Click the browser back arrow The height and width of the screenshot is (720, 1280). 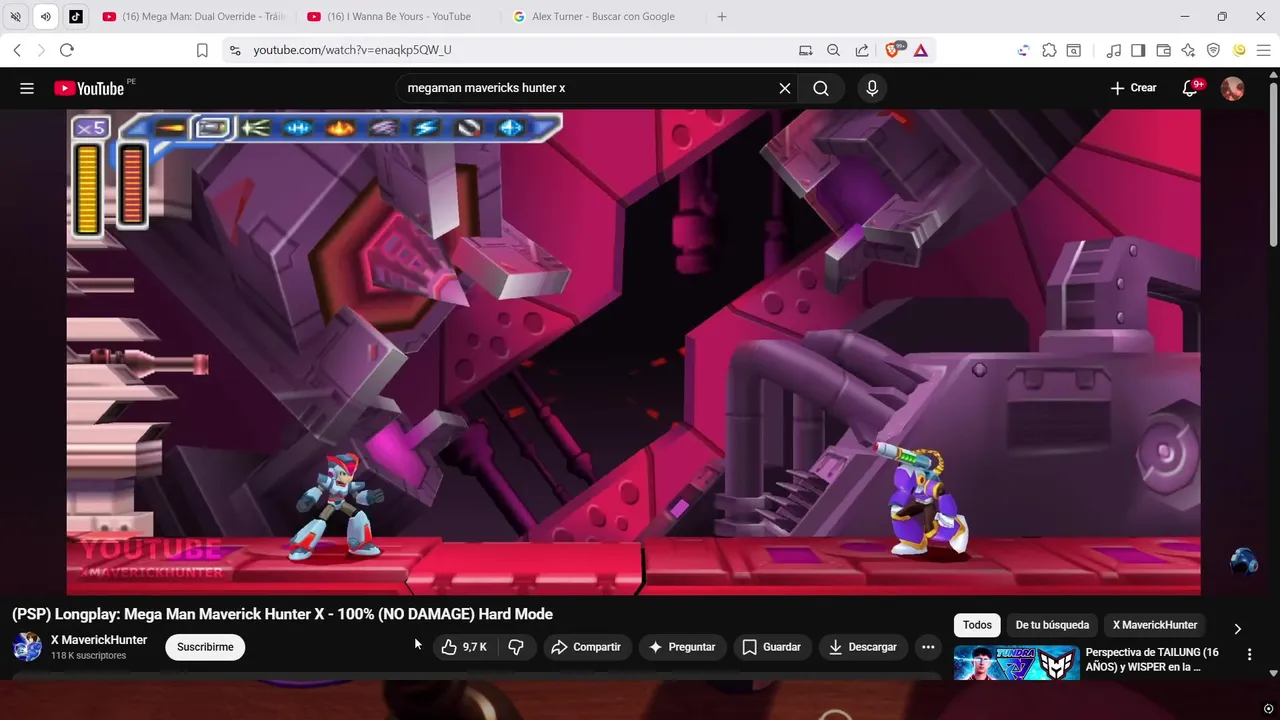17,50
